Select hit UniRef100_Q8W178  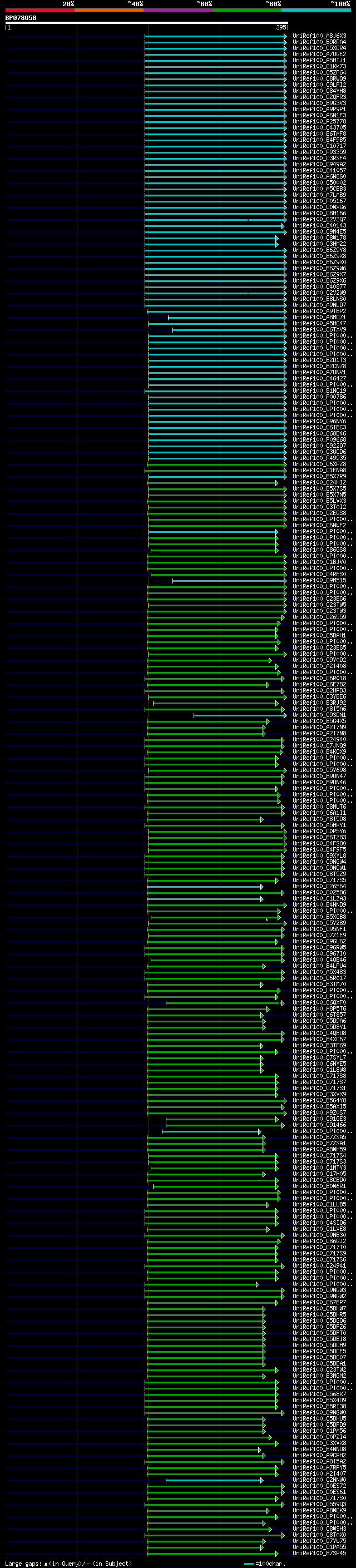(319, 238)
